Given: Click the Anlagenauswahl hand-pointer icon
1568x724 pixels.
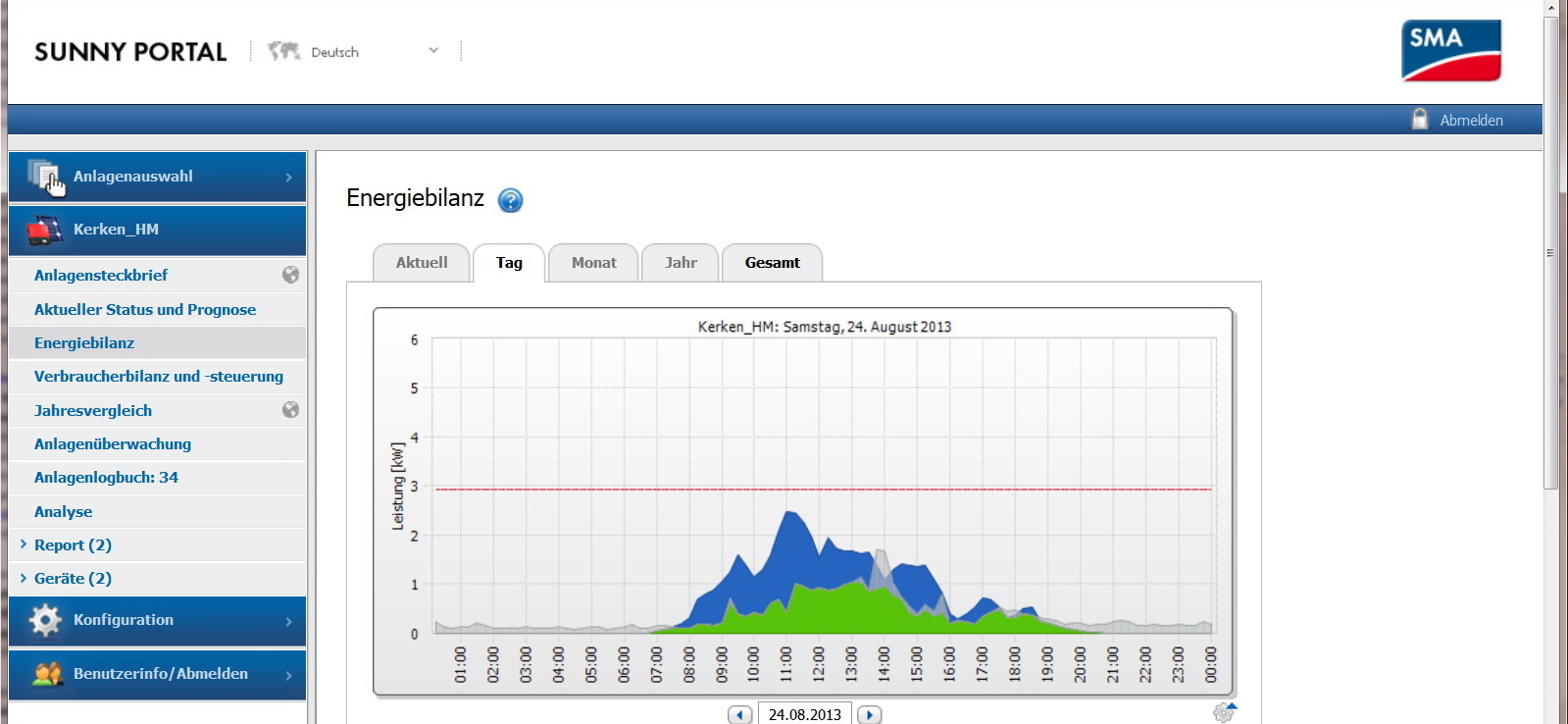Looking at the screenshot, I should (46, 177).
